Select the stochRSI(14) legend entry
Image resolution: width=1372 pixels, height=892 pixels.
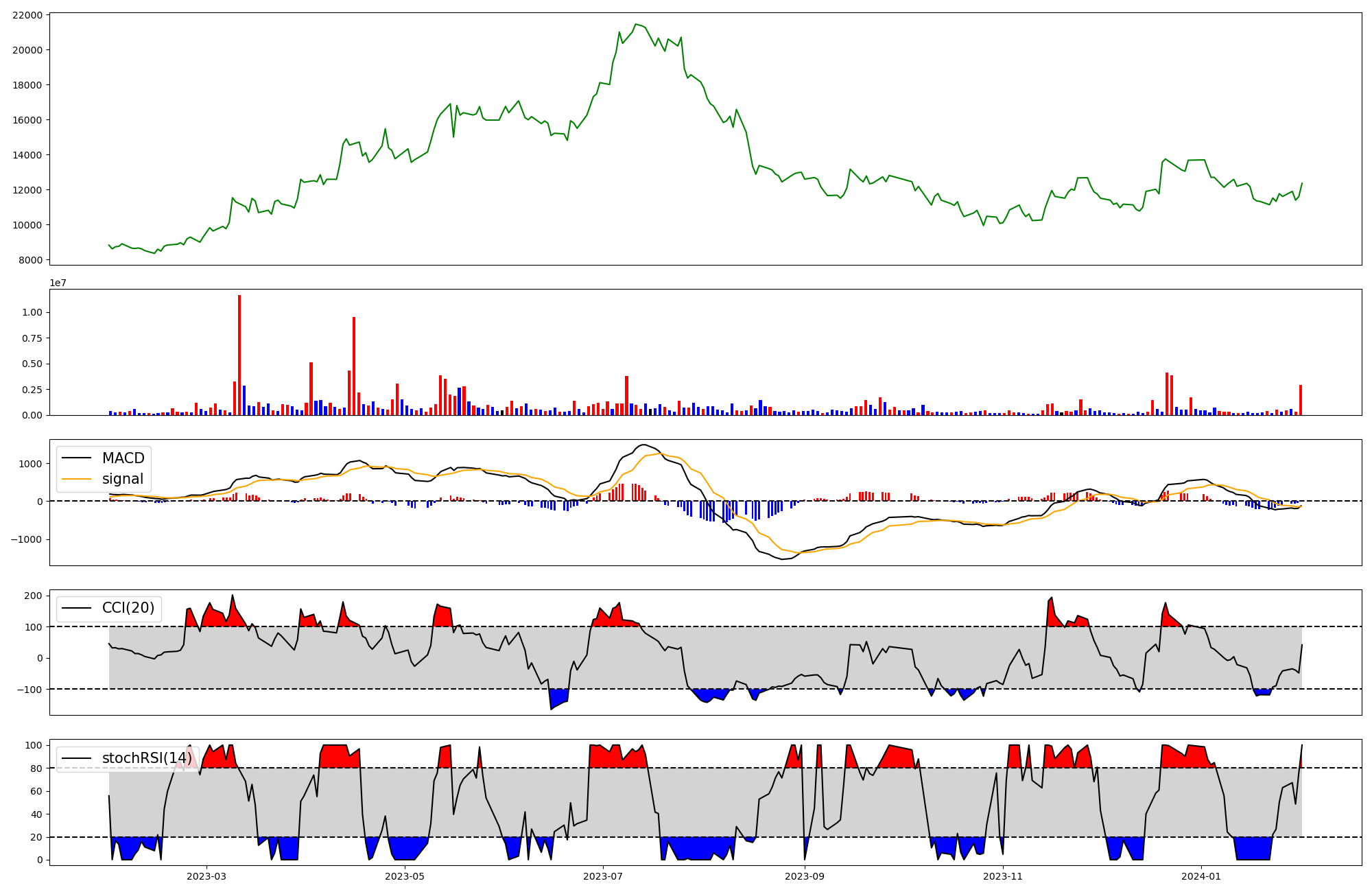pos(146,758)
